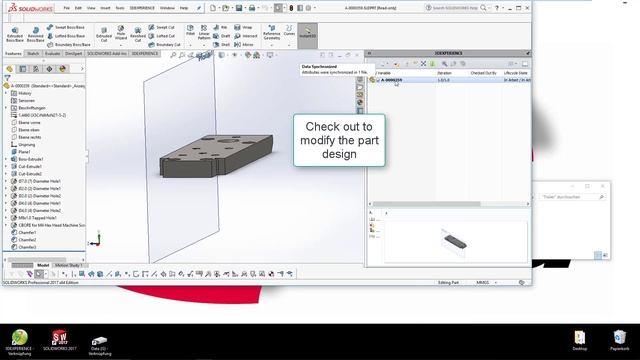Expand the CBORE for M6 Hex Head node

click(x=6, y=225)
